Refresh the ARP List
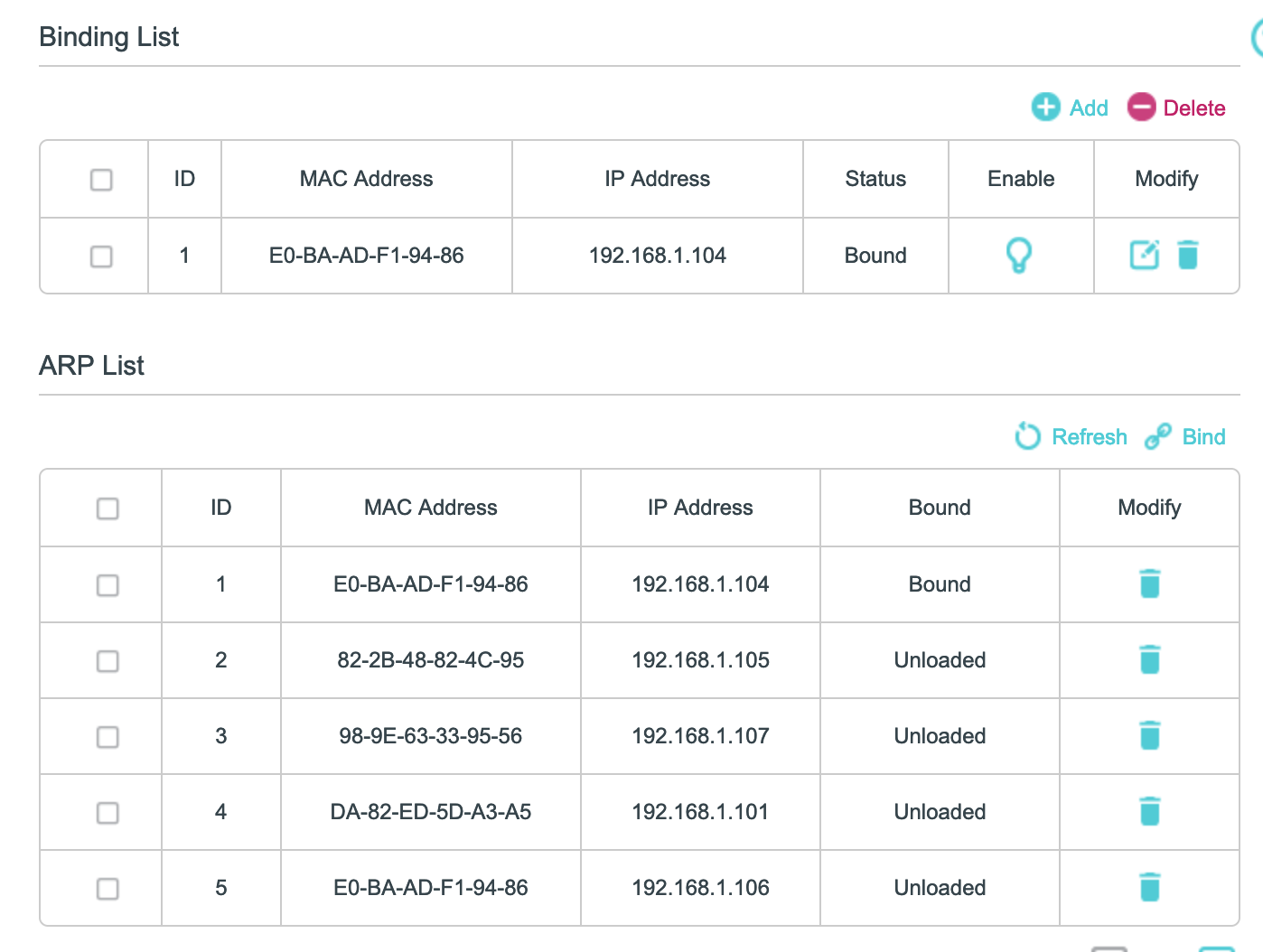1263x952 pixels. [1071, 436]
